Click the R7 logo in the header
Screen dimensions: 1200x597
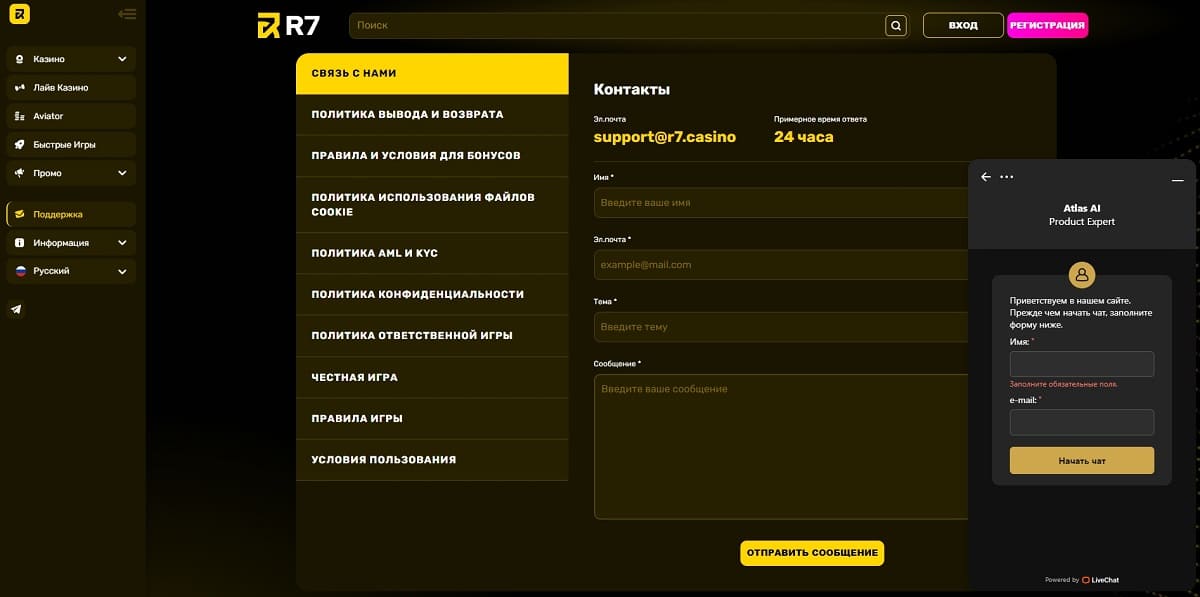[289, 25]
